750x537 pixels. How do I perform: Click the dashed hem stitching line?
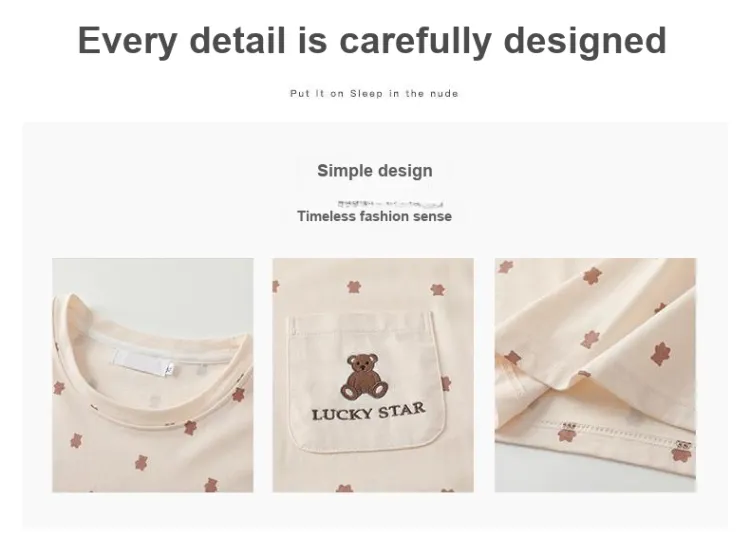(x=617, y=432)
